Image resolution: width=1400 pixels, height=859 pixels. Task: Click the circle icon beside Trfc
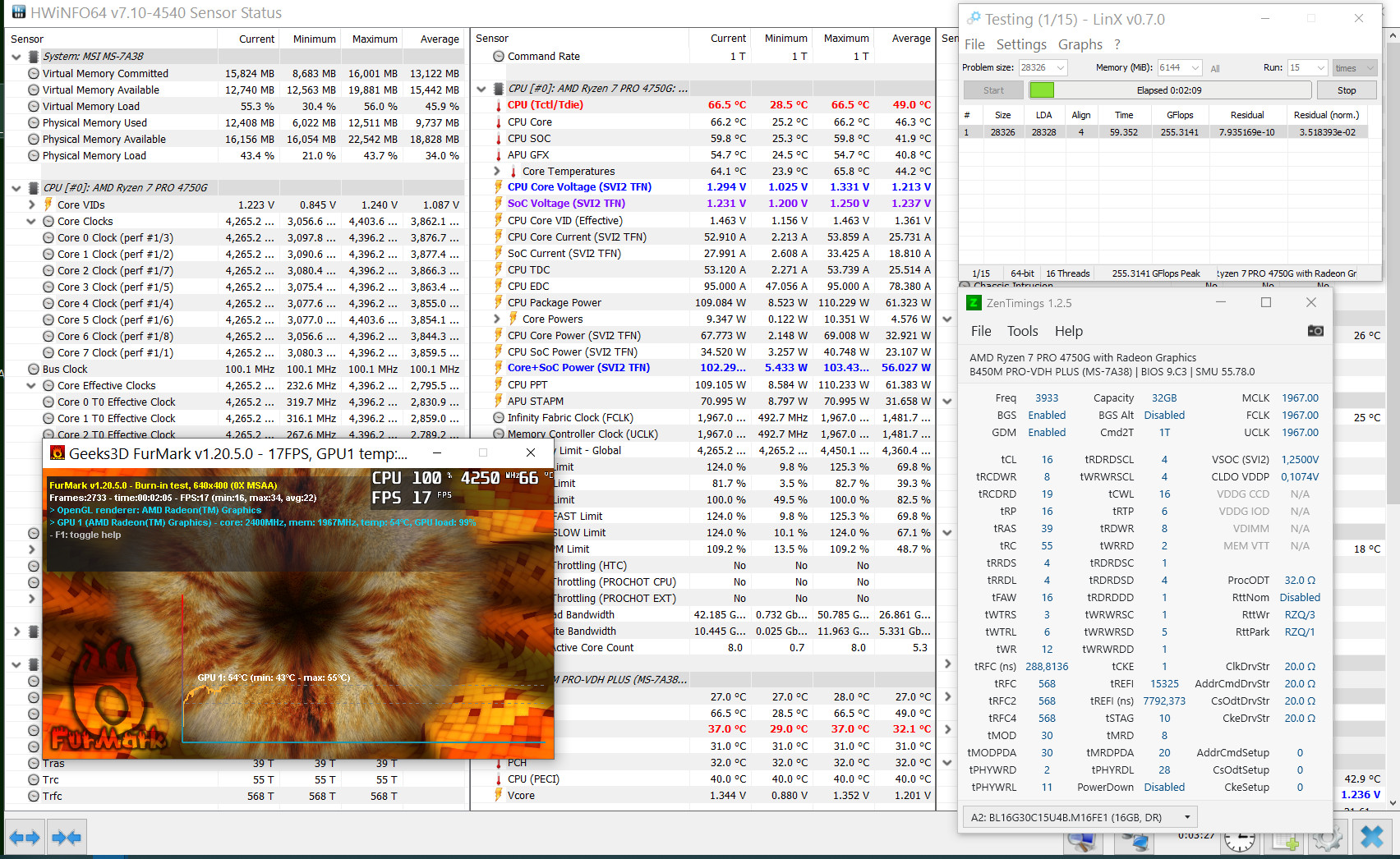click(34, 796)
